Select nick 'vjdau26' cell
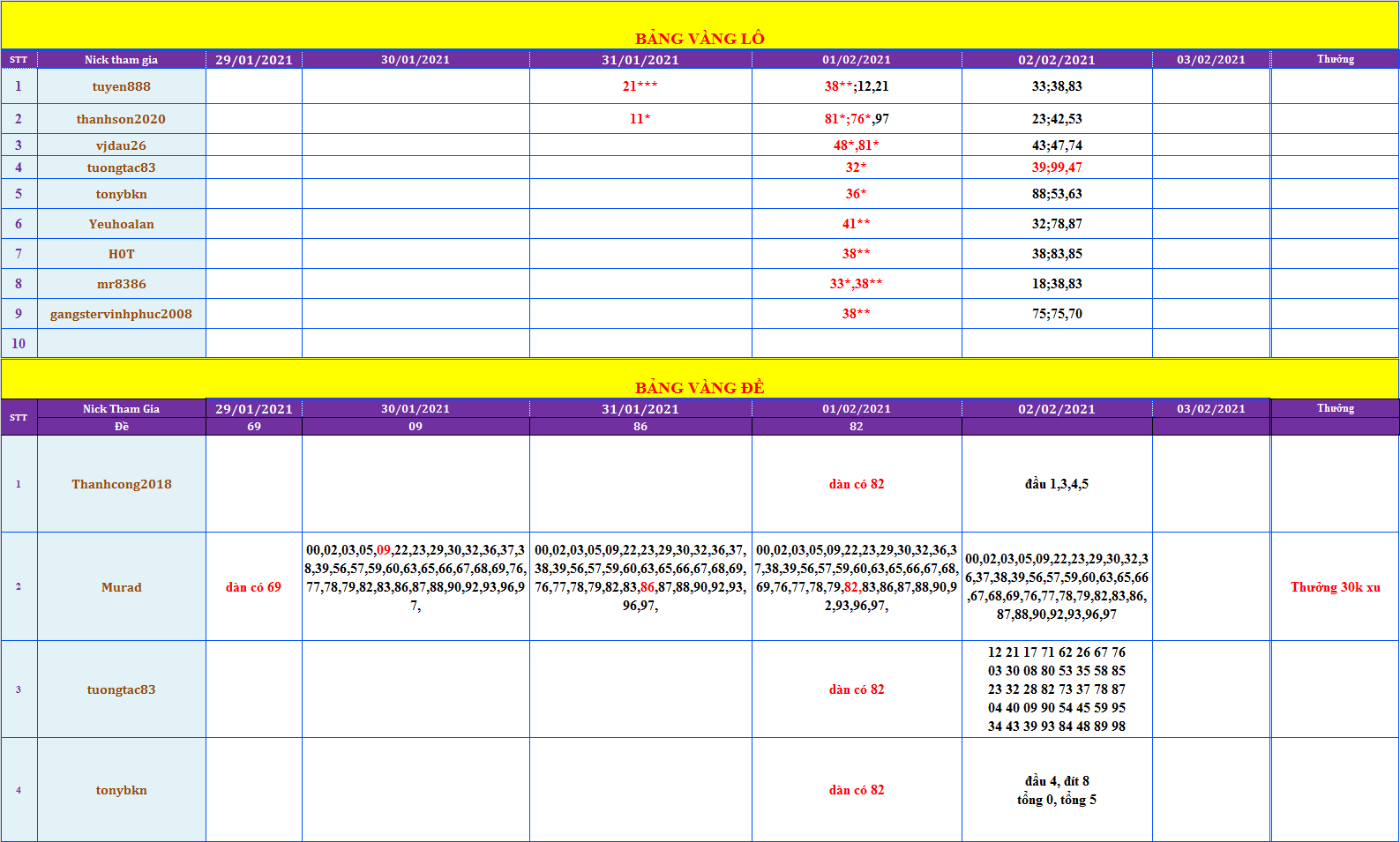1400x842 pixels. [122, 145]
